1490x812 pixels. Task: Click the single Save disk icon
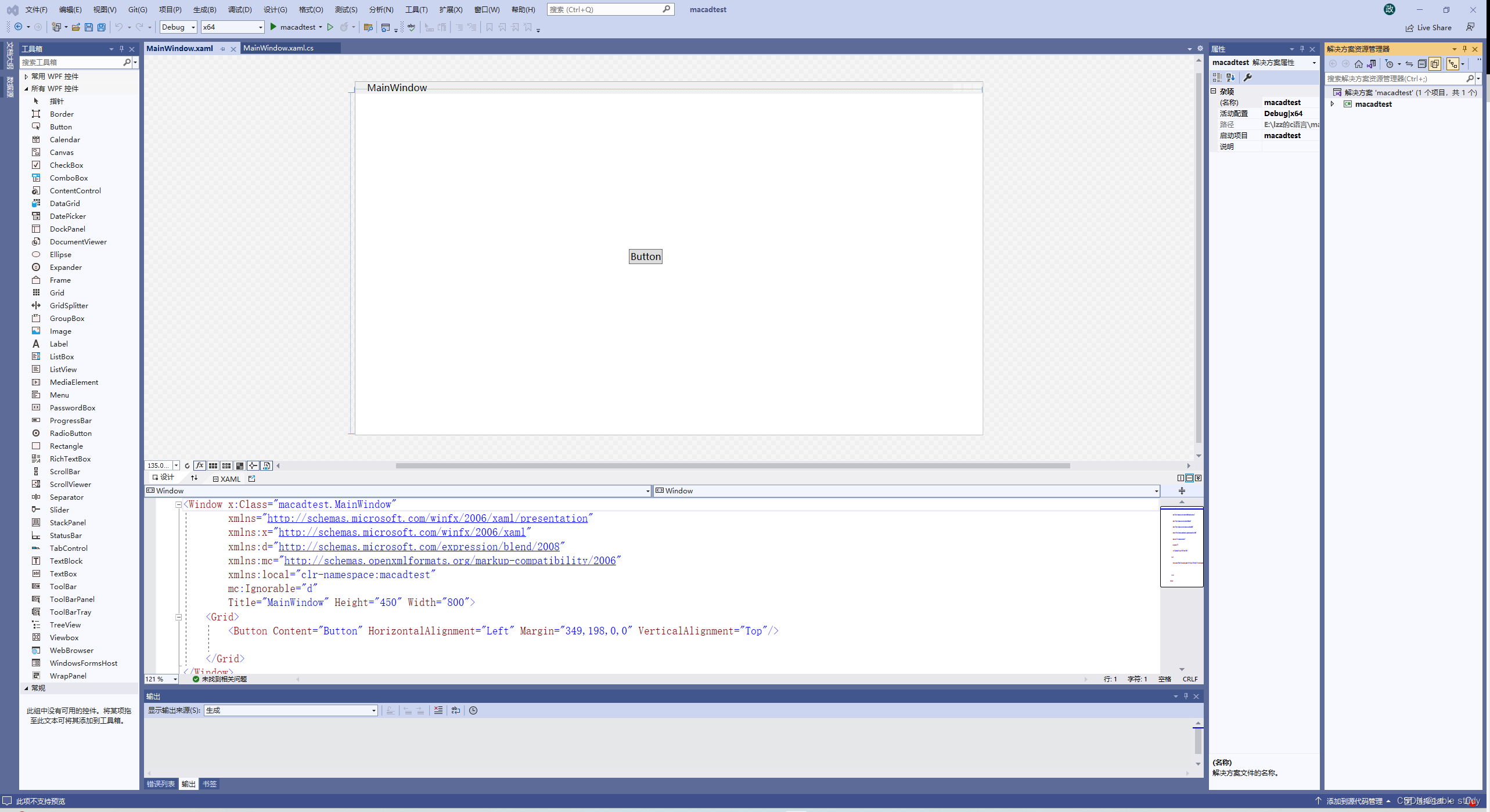pyautogui.click(x=89, y=27)
